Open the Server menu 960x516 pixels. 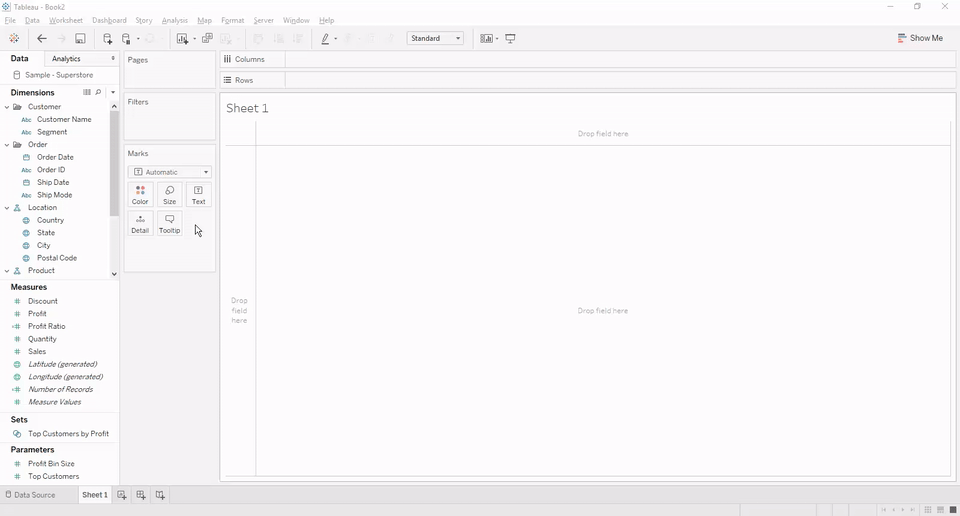[263, 20]
